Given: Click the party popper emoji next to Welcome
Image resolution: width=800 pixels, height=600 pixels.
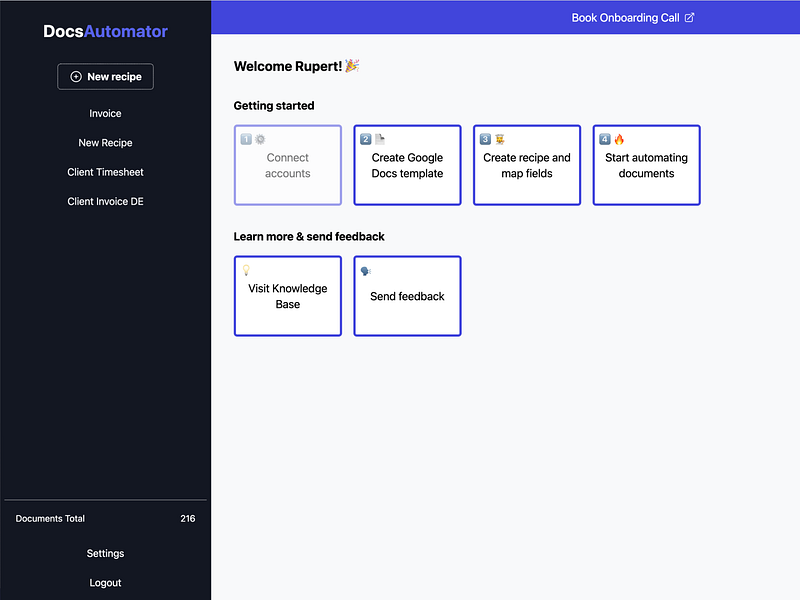Looking at the screenshot, I should tap(352, 66).
